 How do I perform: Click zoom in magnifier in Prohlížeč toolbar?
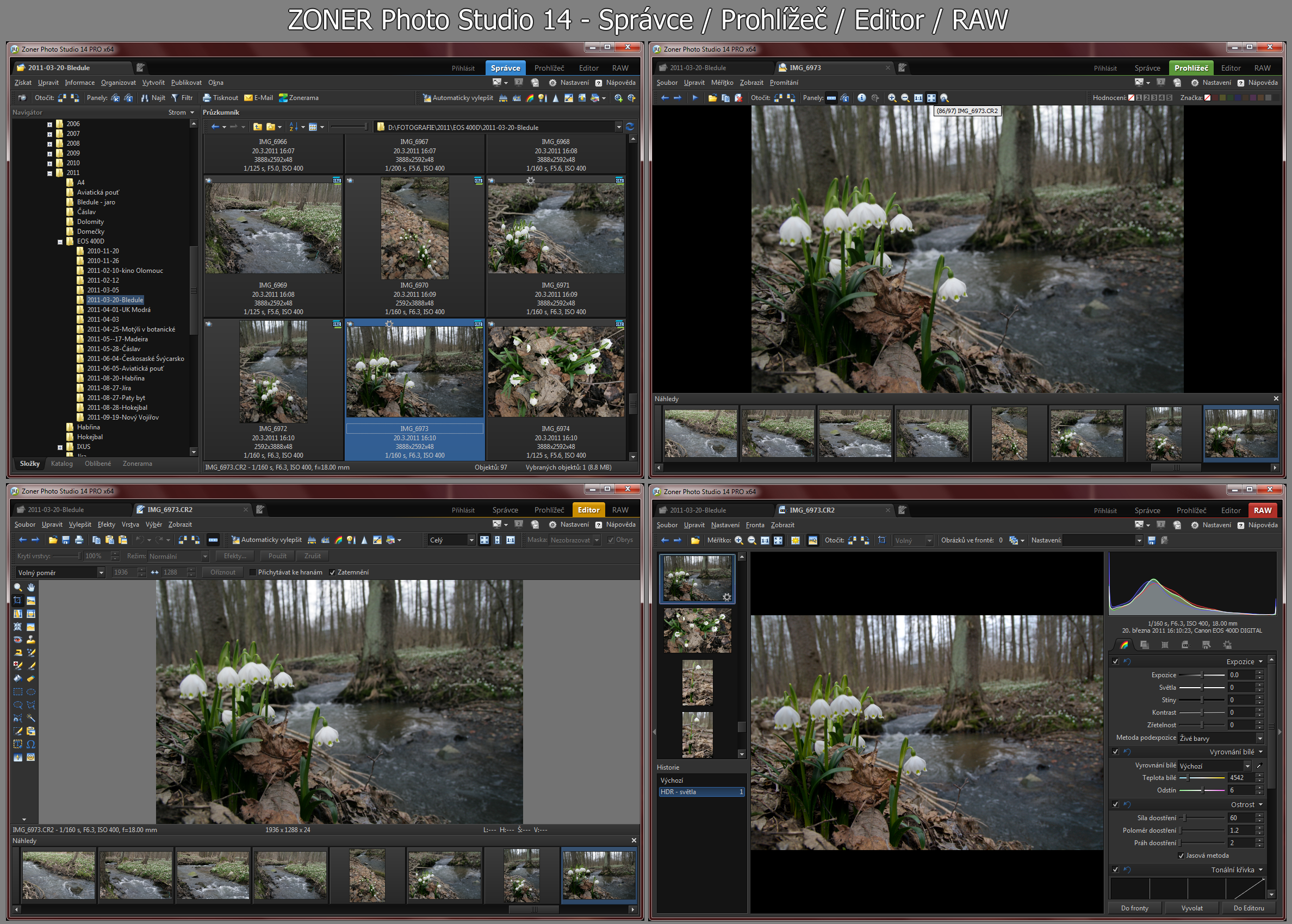click(892, 98)
